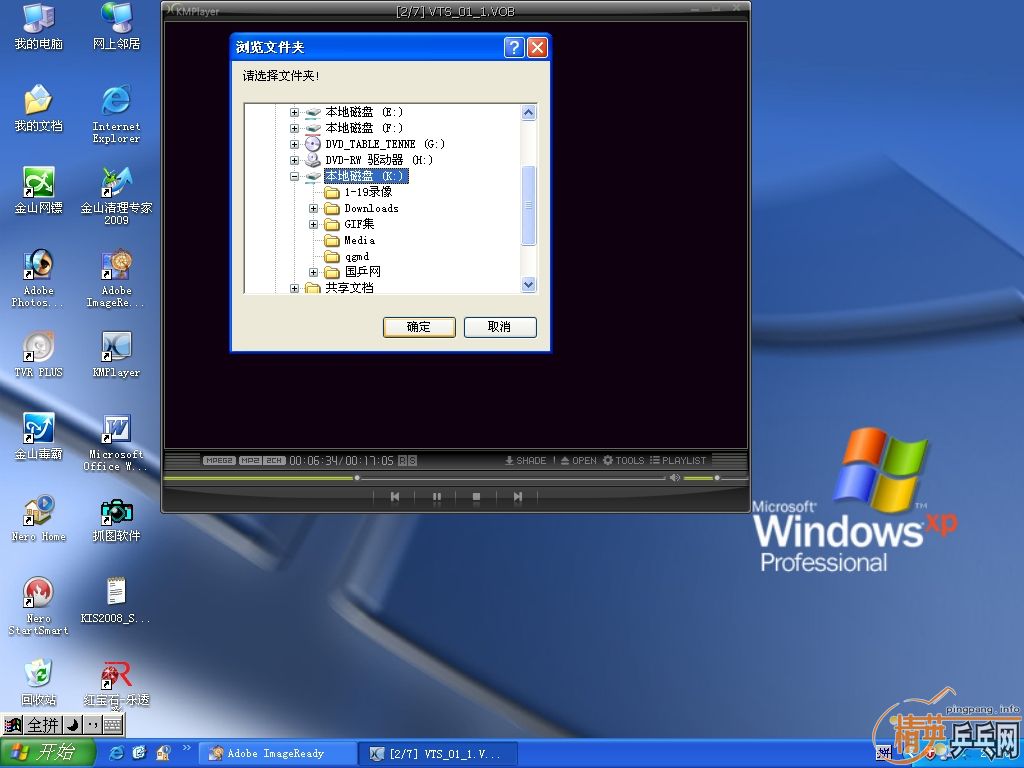Switch the 全拼 input method button

point(43,725)
